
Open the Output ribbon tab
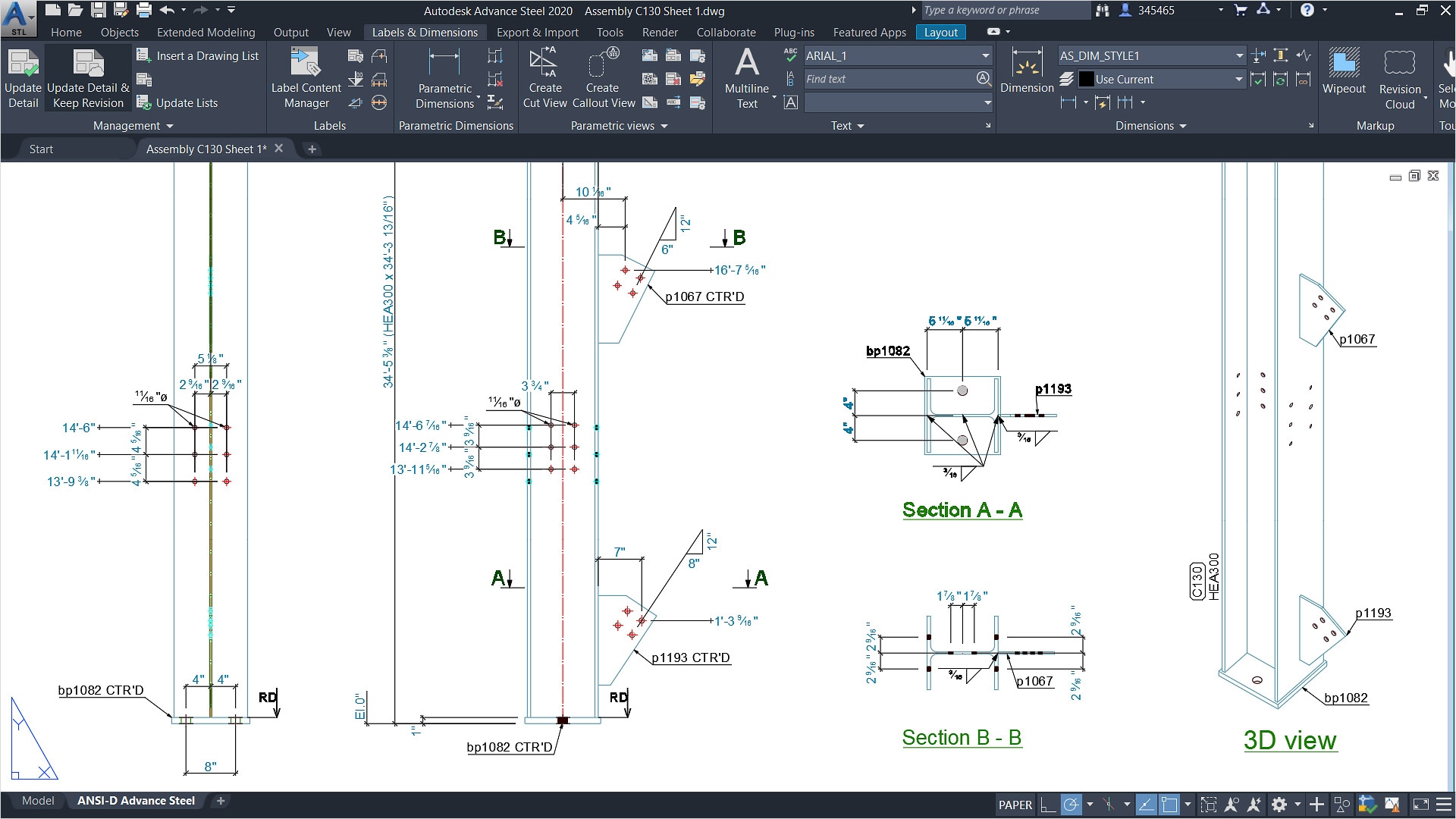pos(291,32)
